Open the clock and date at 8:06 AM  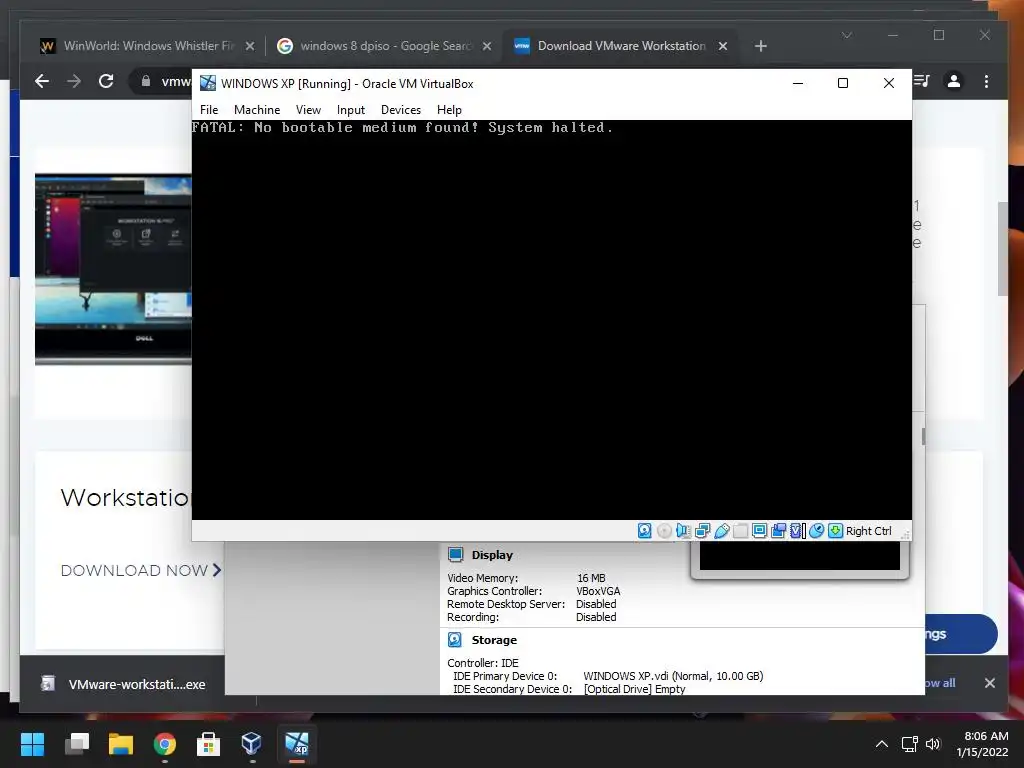(x=983, y=744)
